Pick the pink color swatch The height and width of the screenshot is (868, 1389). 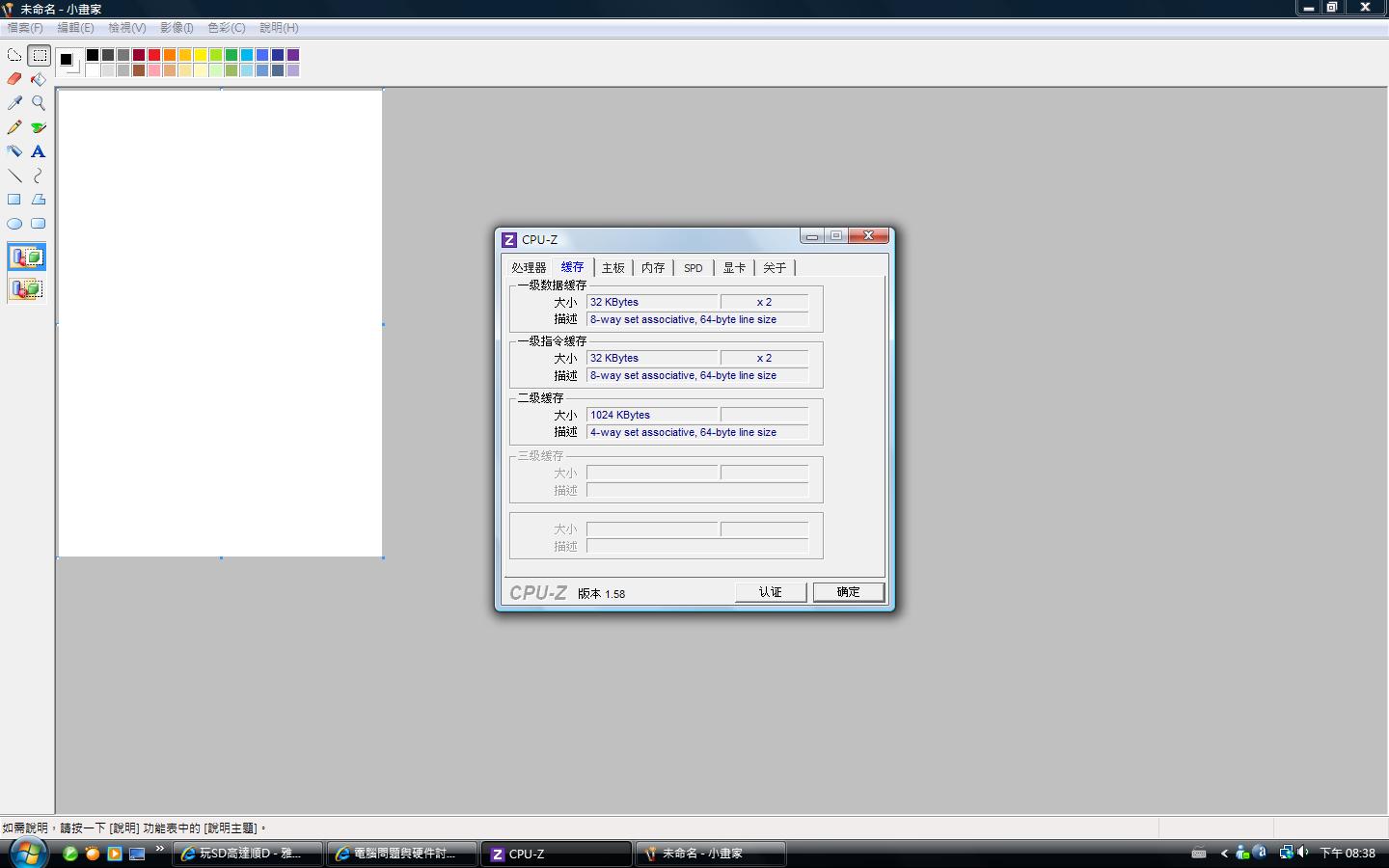click(154, 70)
